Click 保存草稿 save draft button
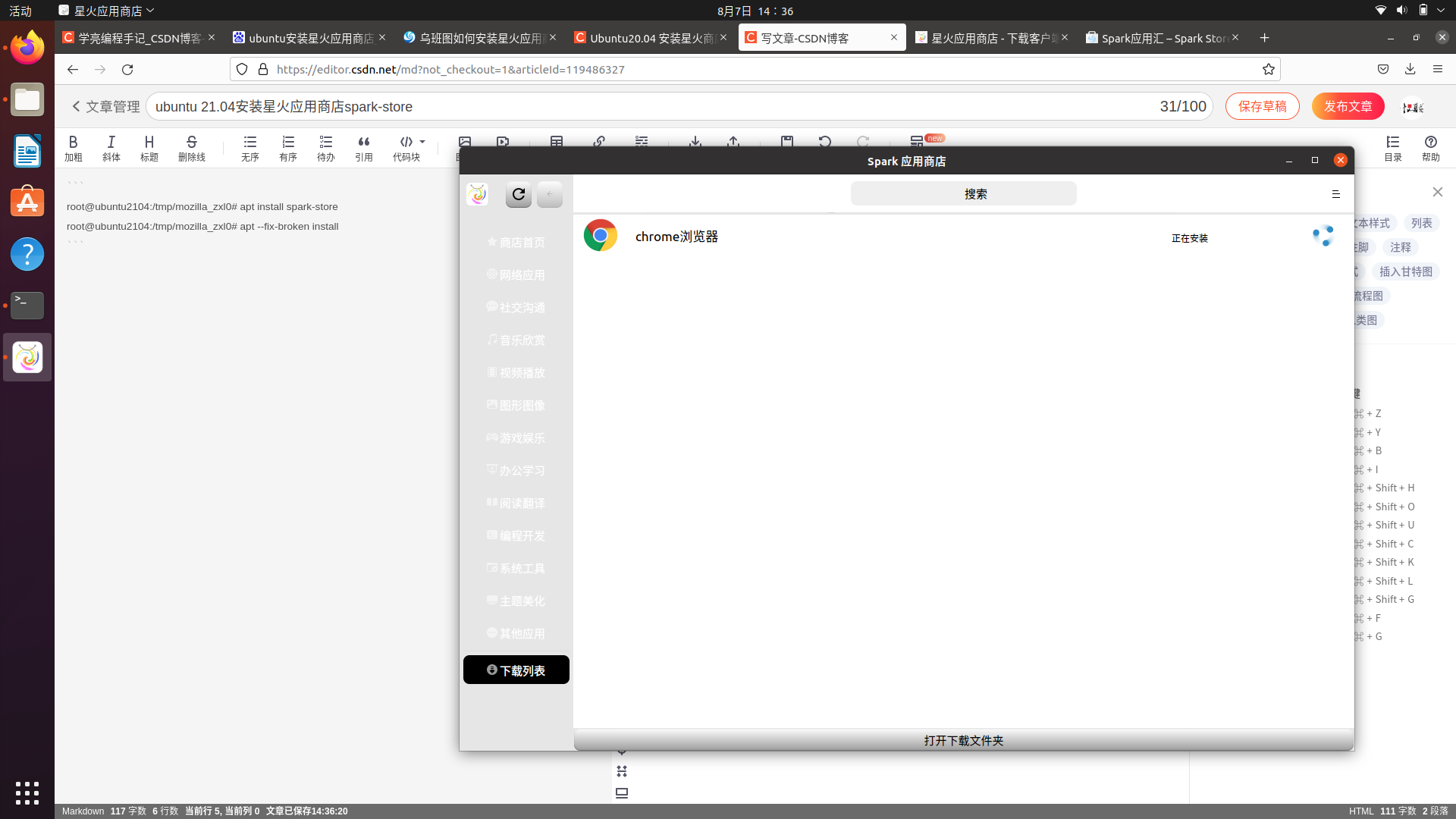This screenshot has height=819, width=1456. [x=1262, y=107]
